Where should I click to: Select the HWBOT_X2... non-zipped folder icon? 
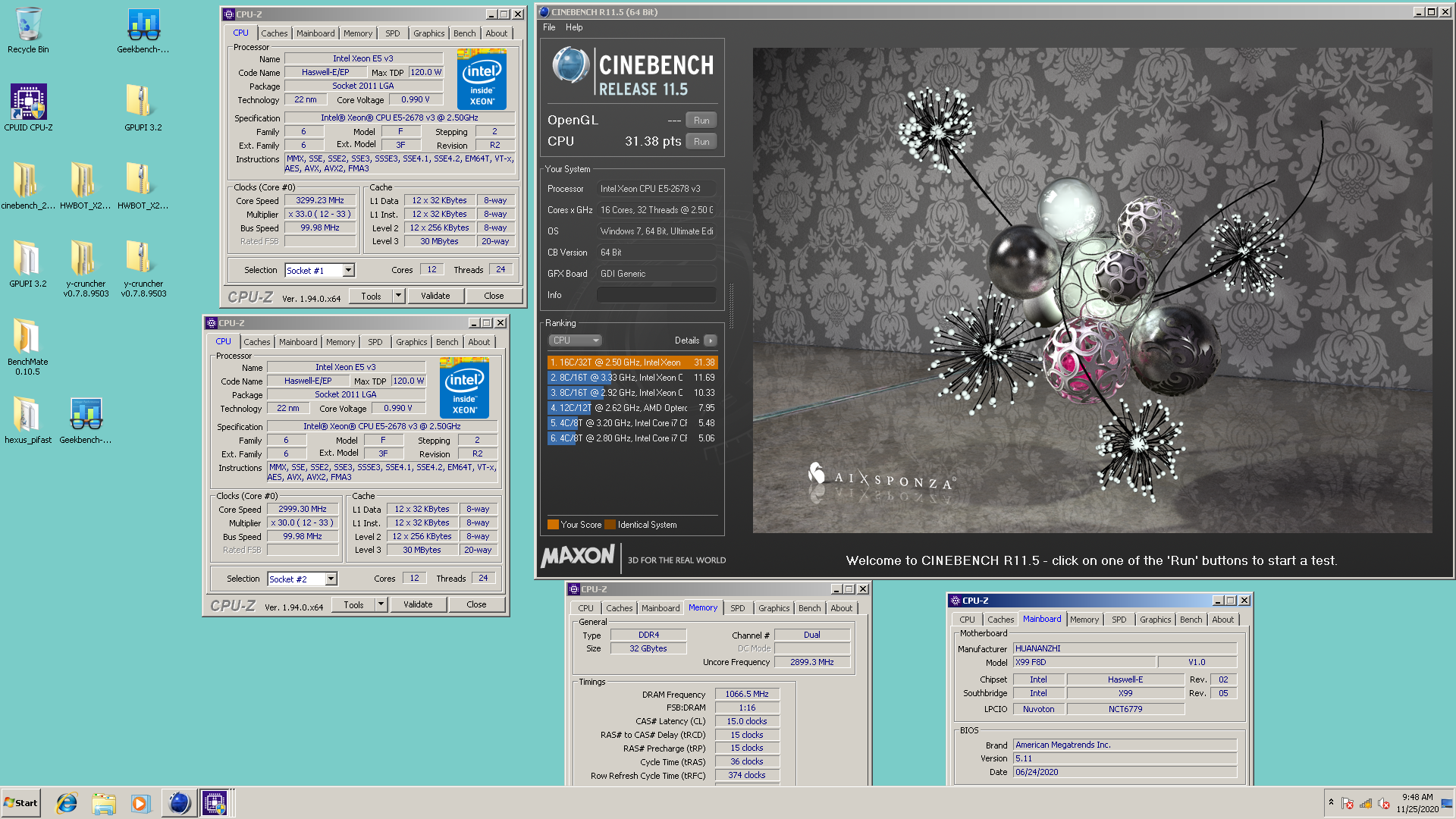(85, 185)
